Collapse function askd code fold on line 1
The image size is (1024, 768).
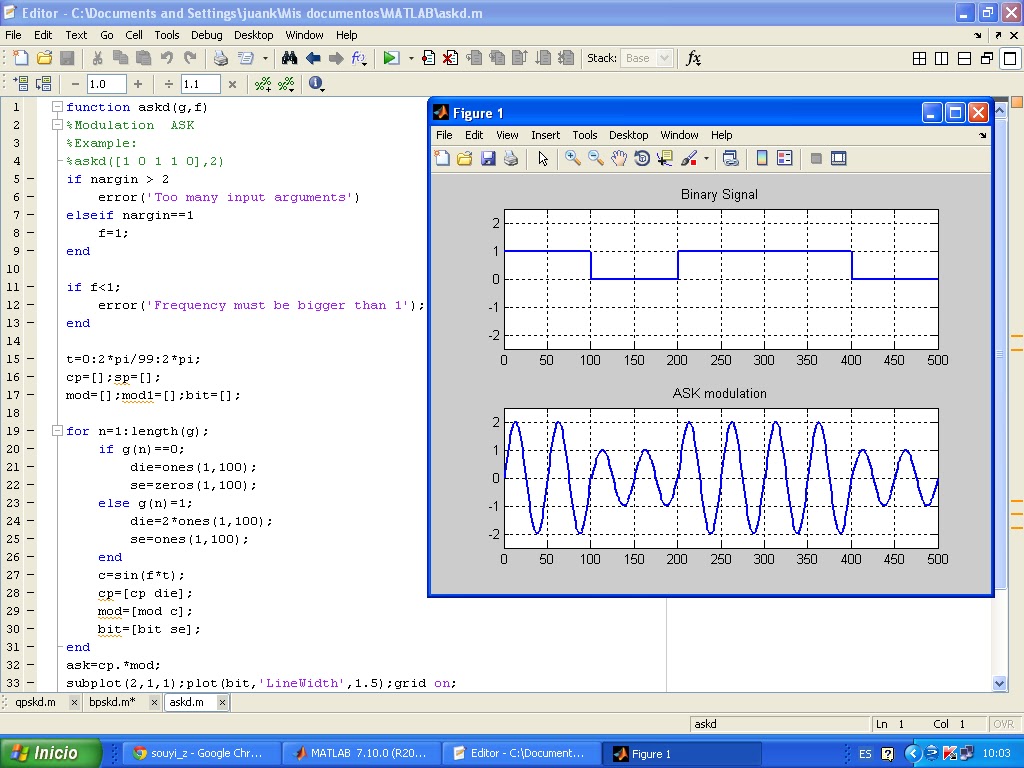57,106
